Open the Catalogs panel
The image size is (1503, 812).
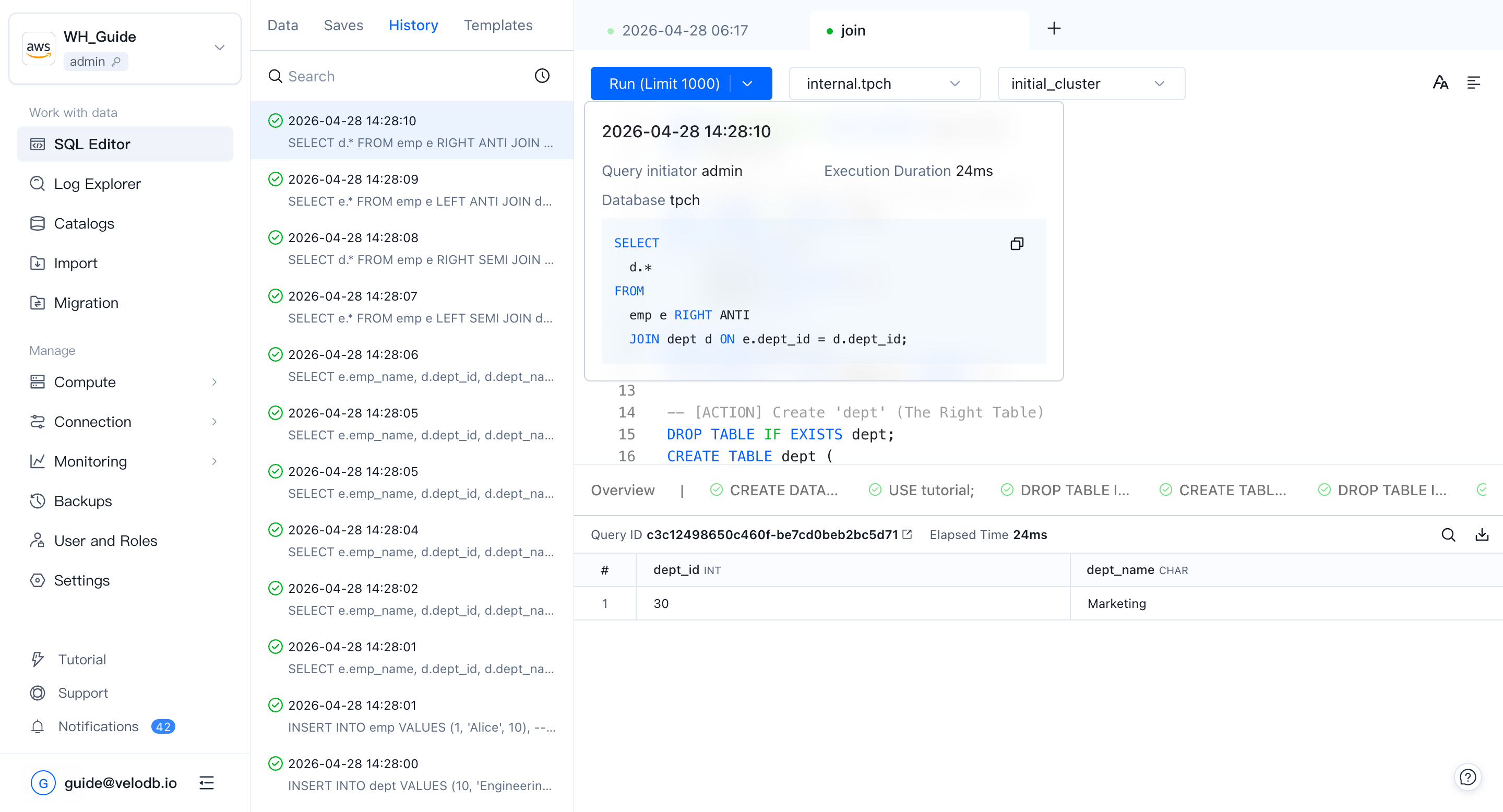tap(84, 223)
